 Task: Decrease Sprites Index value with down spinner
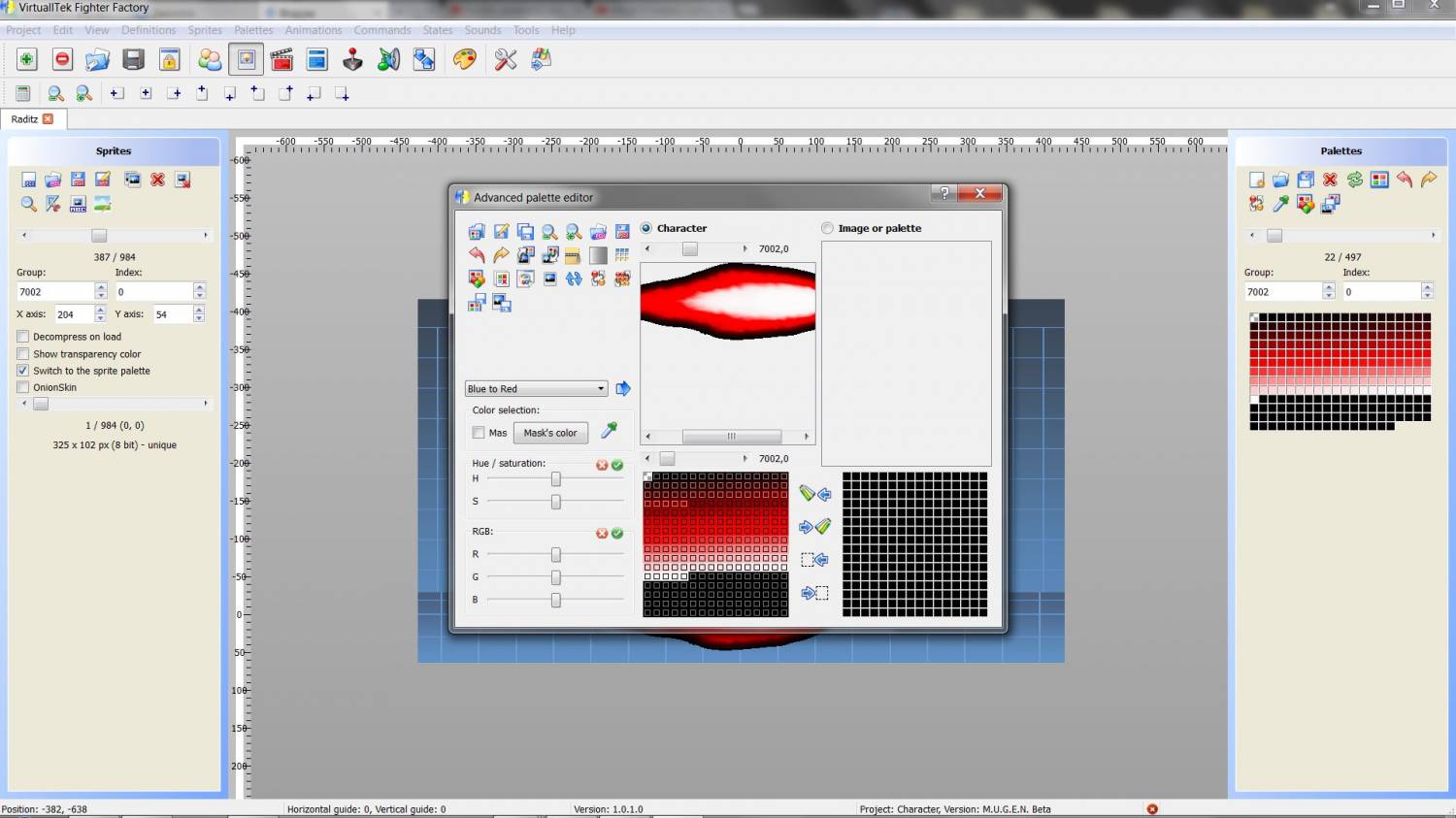tap(199, 295)
